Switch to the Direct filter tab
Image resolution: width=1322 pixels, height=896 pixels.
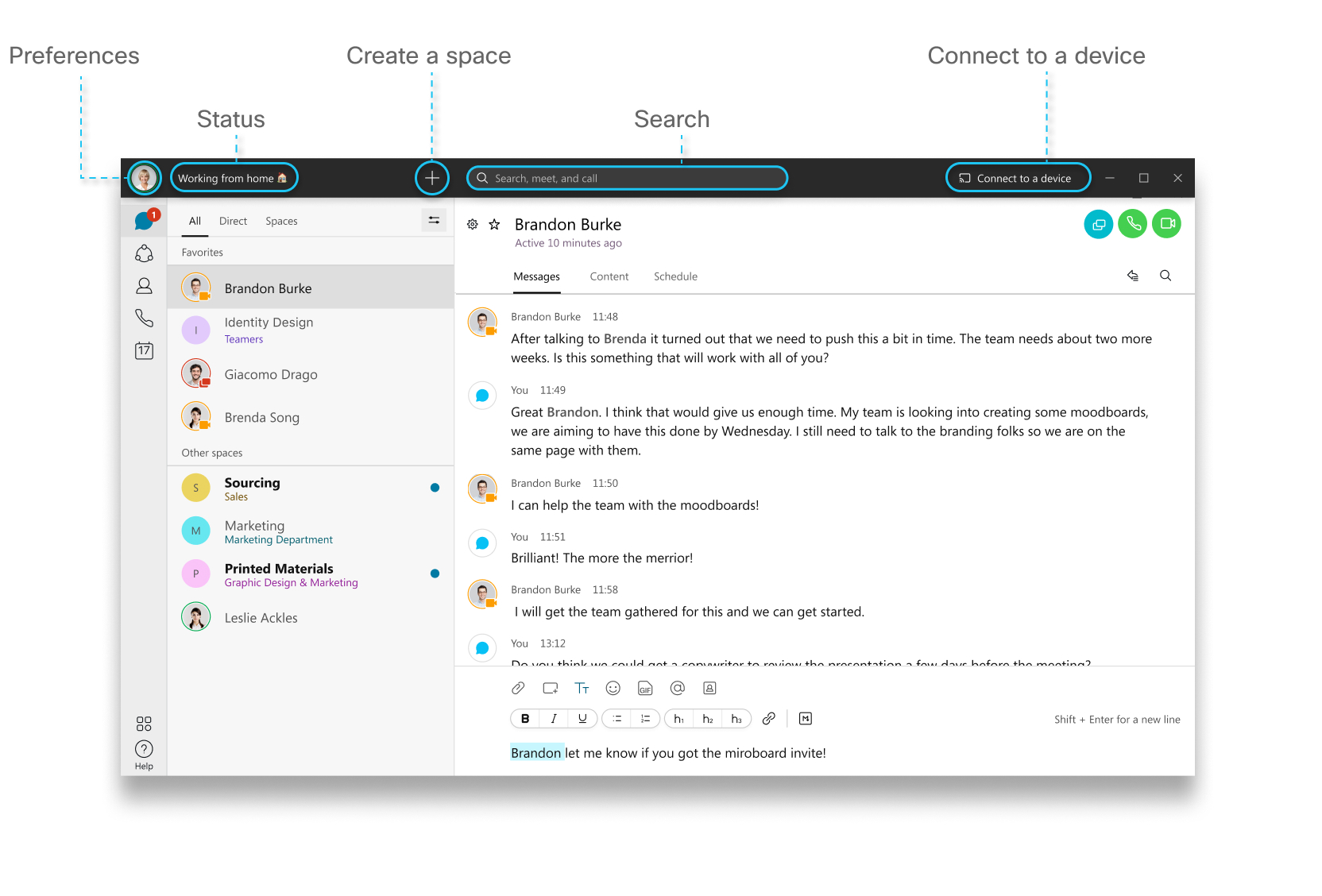pos(233,221)
